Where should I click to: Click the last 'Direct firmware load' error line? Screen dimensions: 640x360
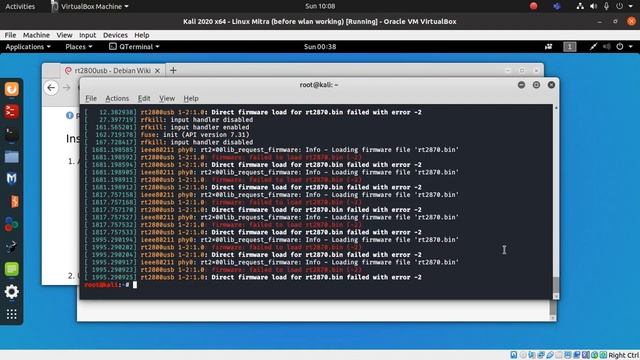[x=253, y=277]
